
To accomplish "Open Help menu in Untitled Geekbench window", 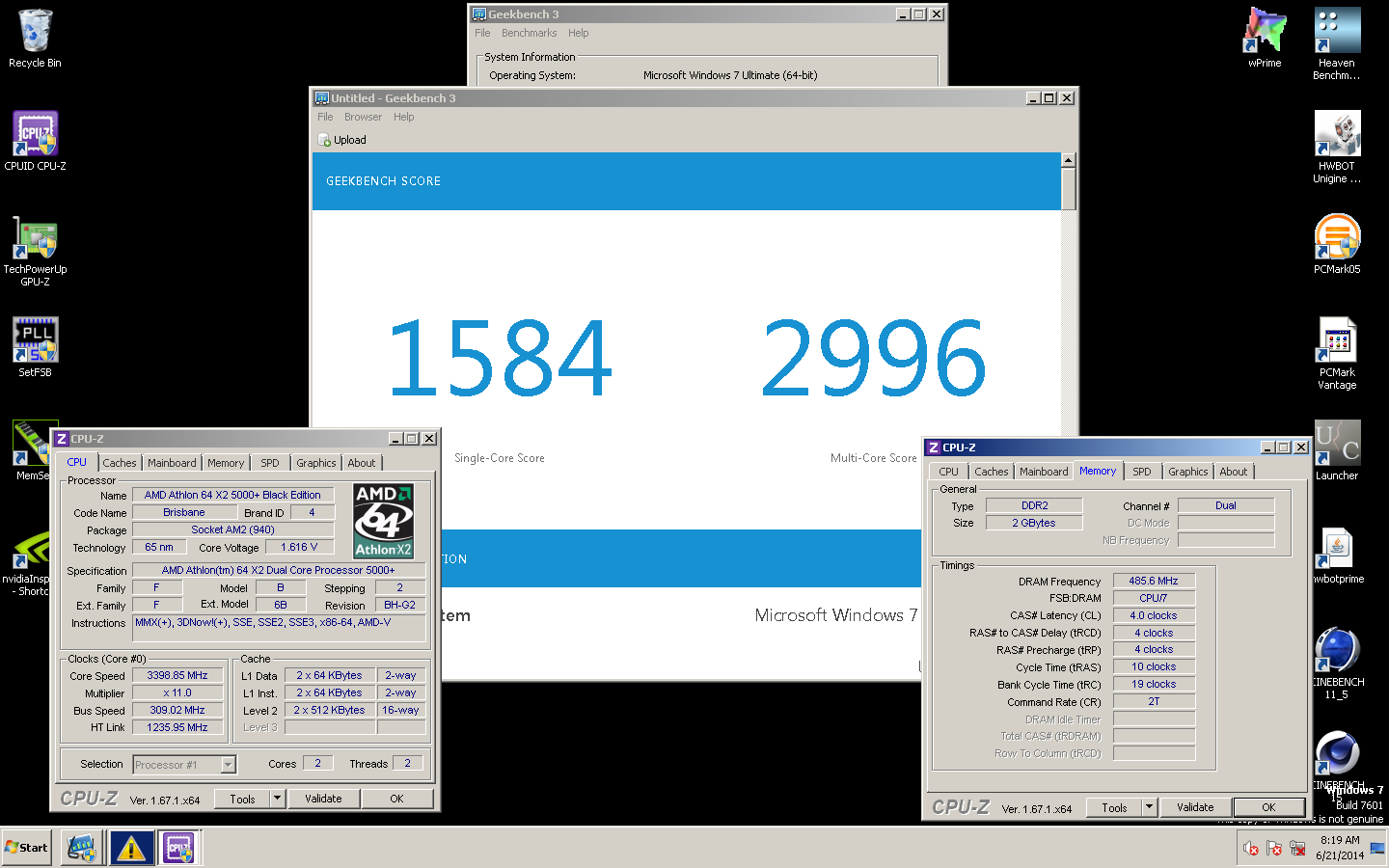I will tap(403, 117).
